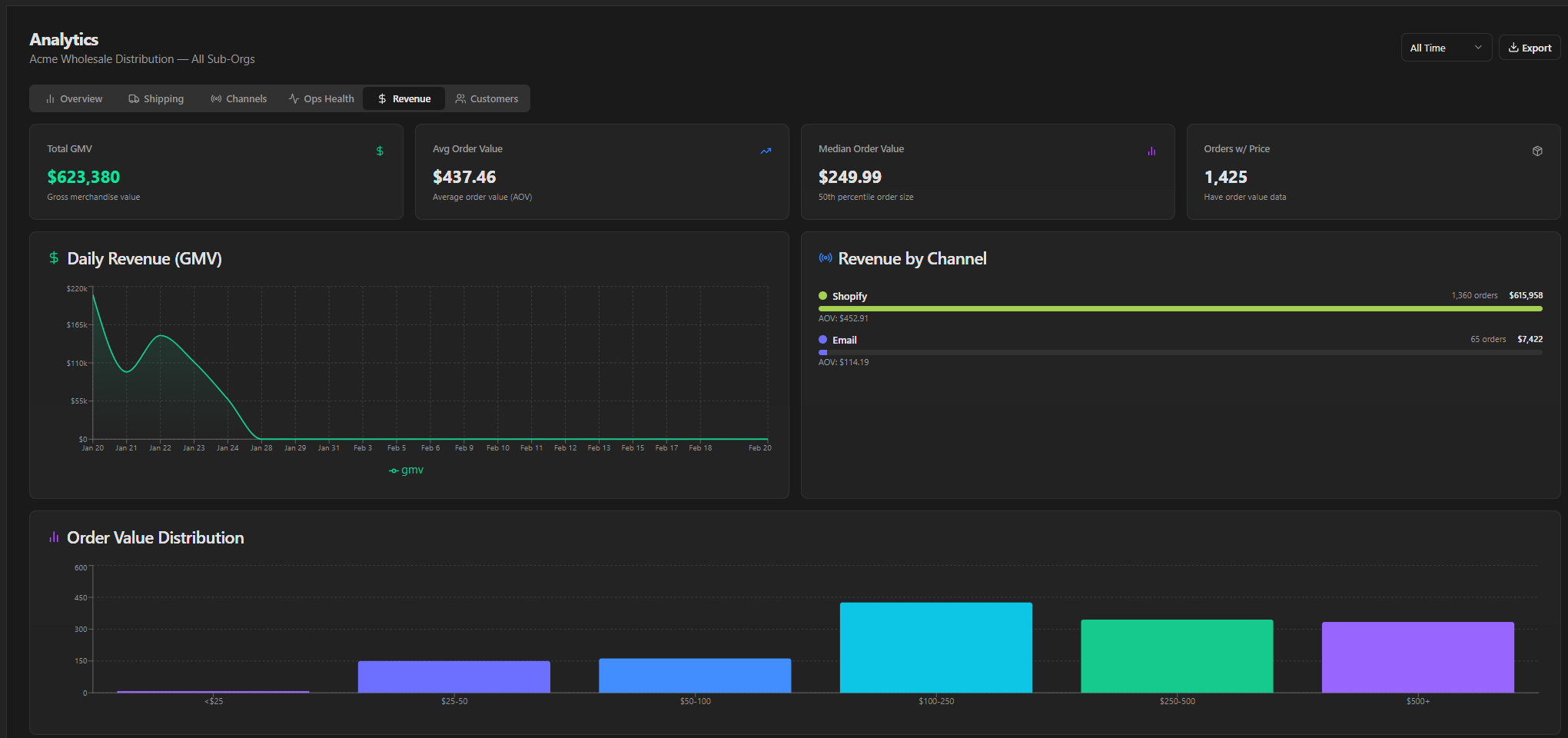Image resolution: width=1568 pixels, height=738 pixels.
Task: Click the box icon in Orders w/ Price card
Action: 1537,151
